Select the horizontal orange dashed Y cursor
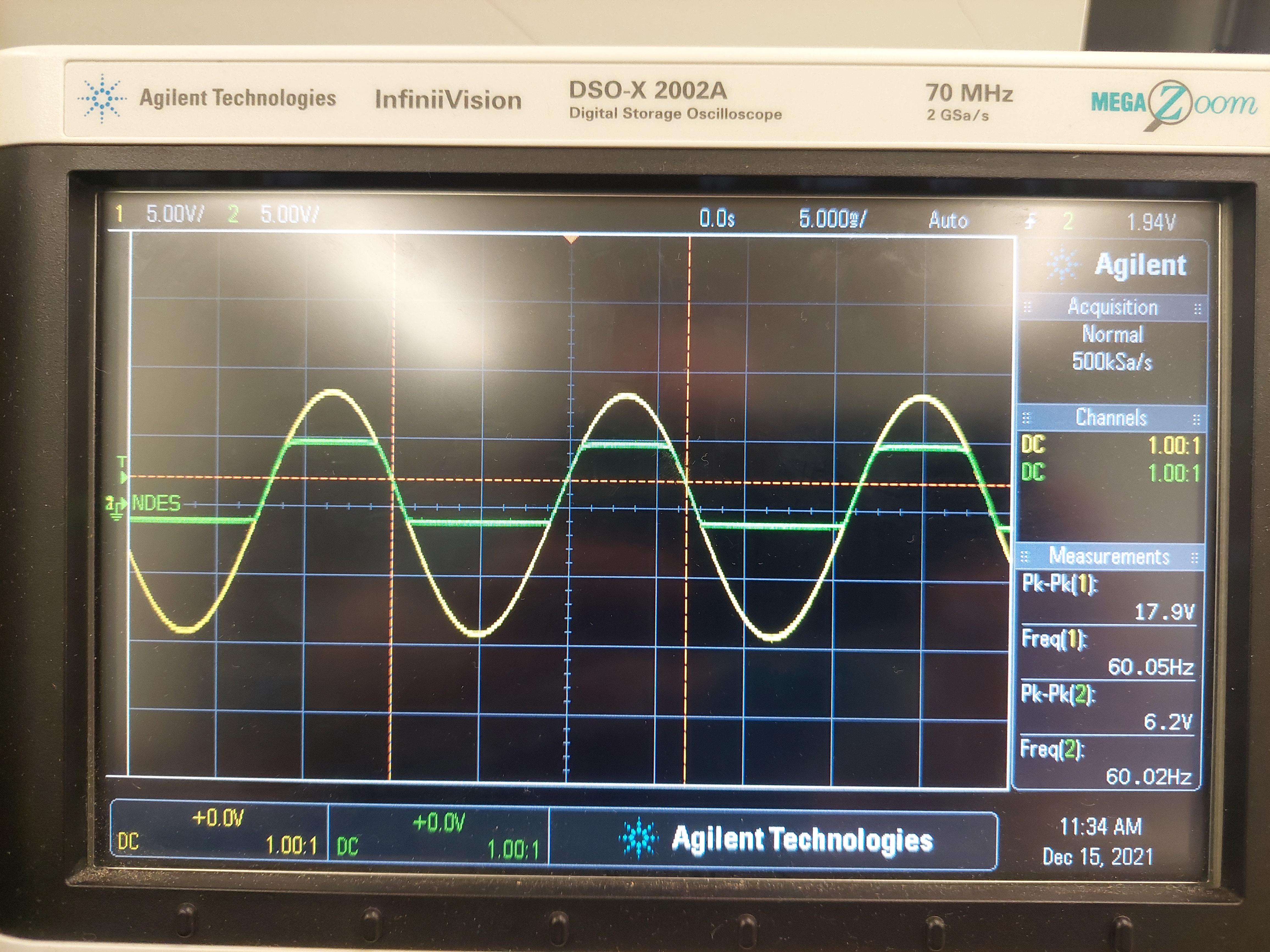1270x952 pixels. [570, 481]
